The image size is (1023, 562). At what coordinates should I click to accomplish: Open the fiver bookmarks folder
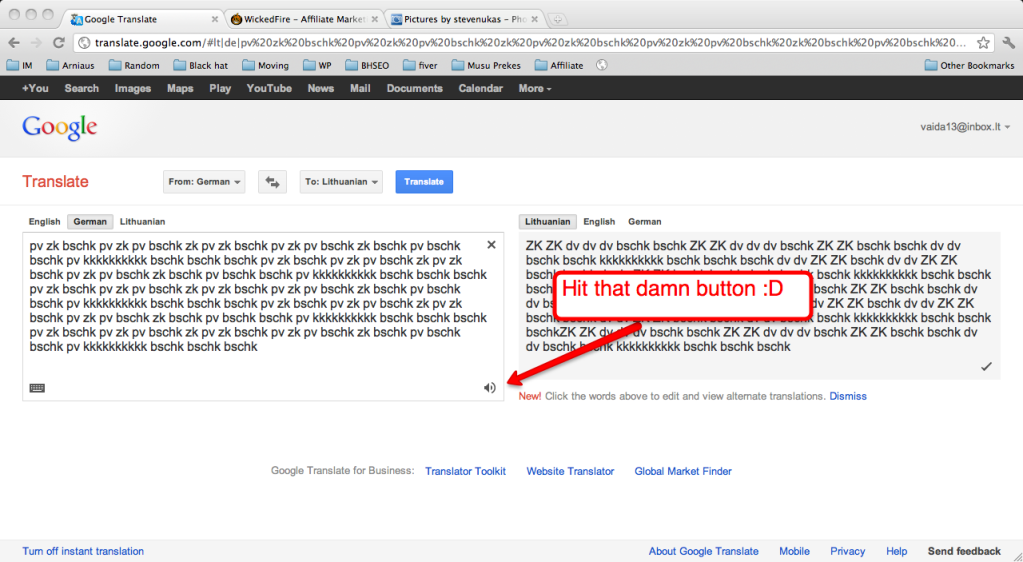click(x=420, y=65)
